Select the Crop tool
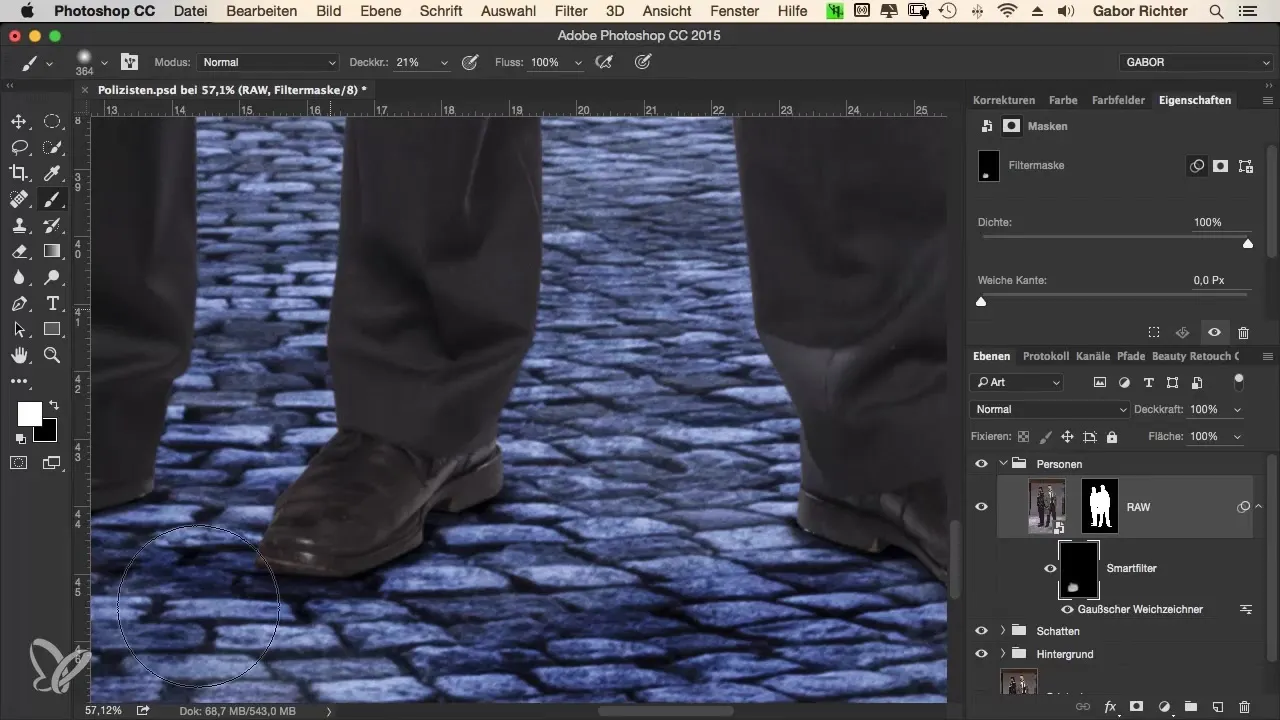Viewport: 1280px width, 720px height. click(x=18, y=173)
